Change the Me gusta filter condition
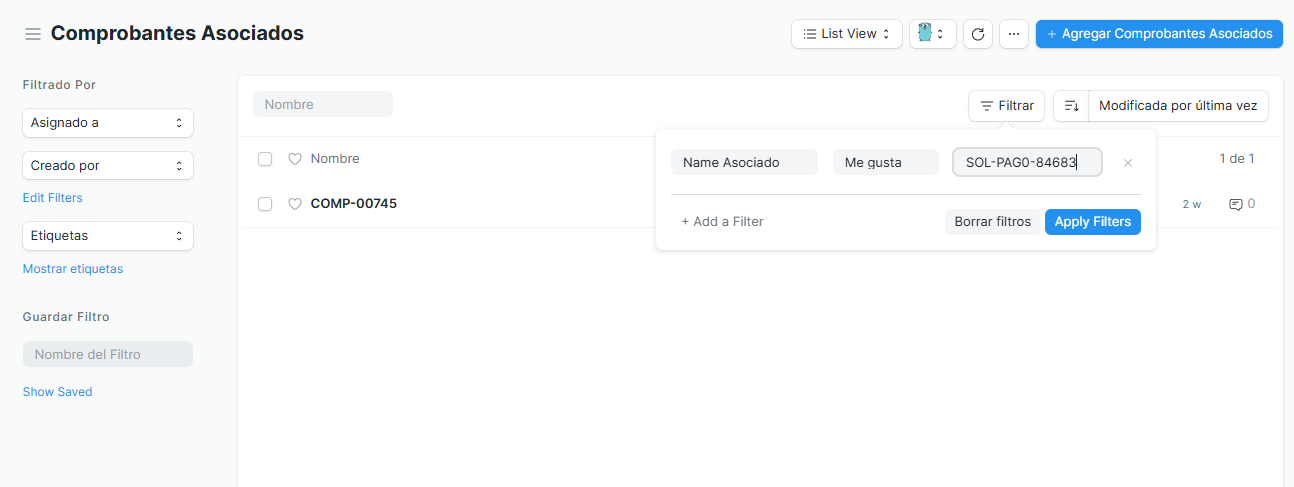Viewport: 1294px width, 487px height. pyautogui.click(x=885, y=162)
